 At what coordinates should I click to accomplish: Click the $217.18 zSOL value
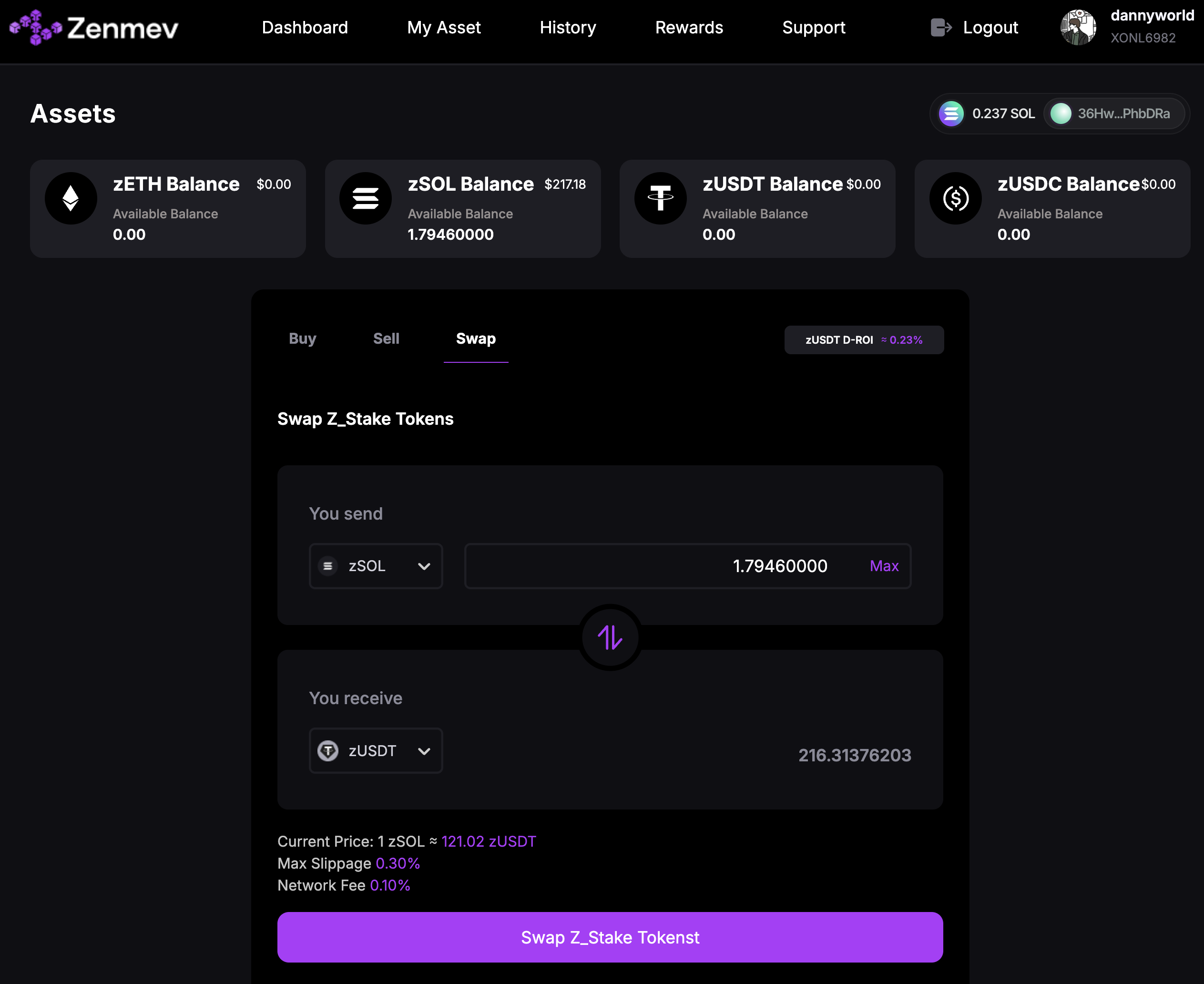pos(565,184)
